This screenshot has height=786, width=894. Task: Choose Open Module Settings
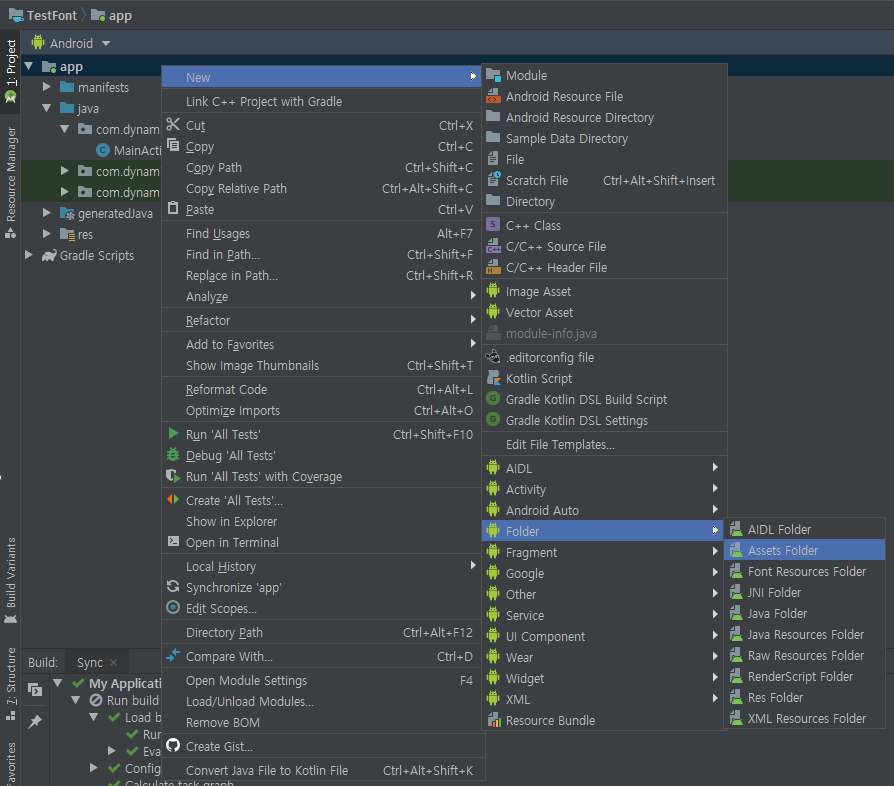coord(322,680)
